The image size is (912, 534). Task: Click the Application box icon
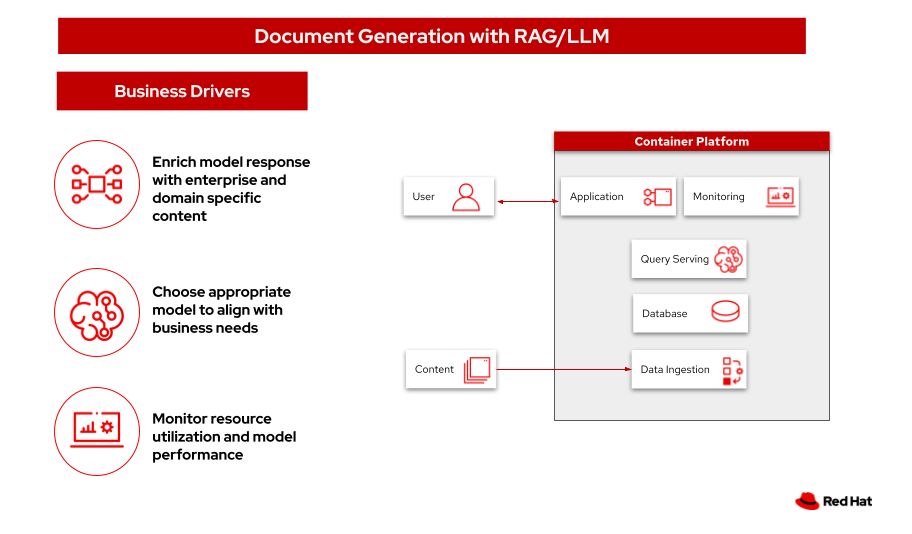tap(658, 197)
